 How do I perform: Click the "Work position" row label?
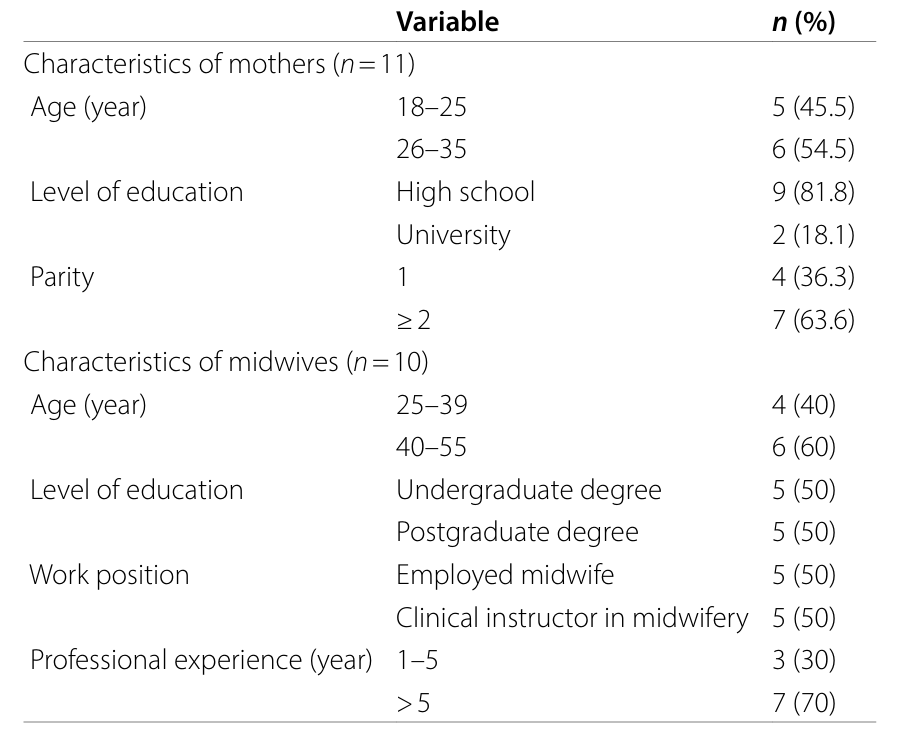coord(109,575)
